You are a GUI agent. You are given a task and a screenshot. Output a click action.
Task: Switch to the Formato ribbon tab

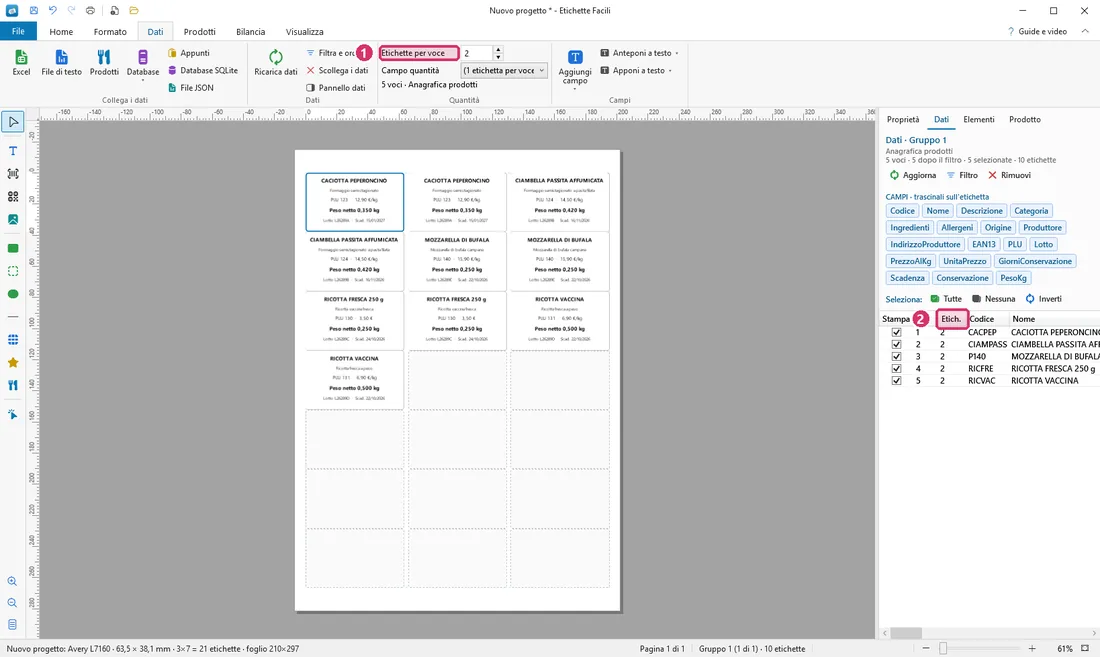110,32
